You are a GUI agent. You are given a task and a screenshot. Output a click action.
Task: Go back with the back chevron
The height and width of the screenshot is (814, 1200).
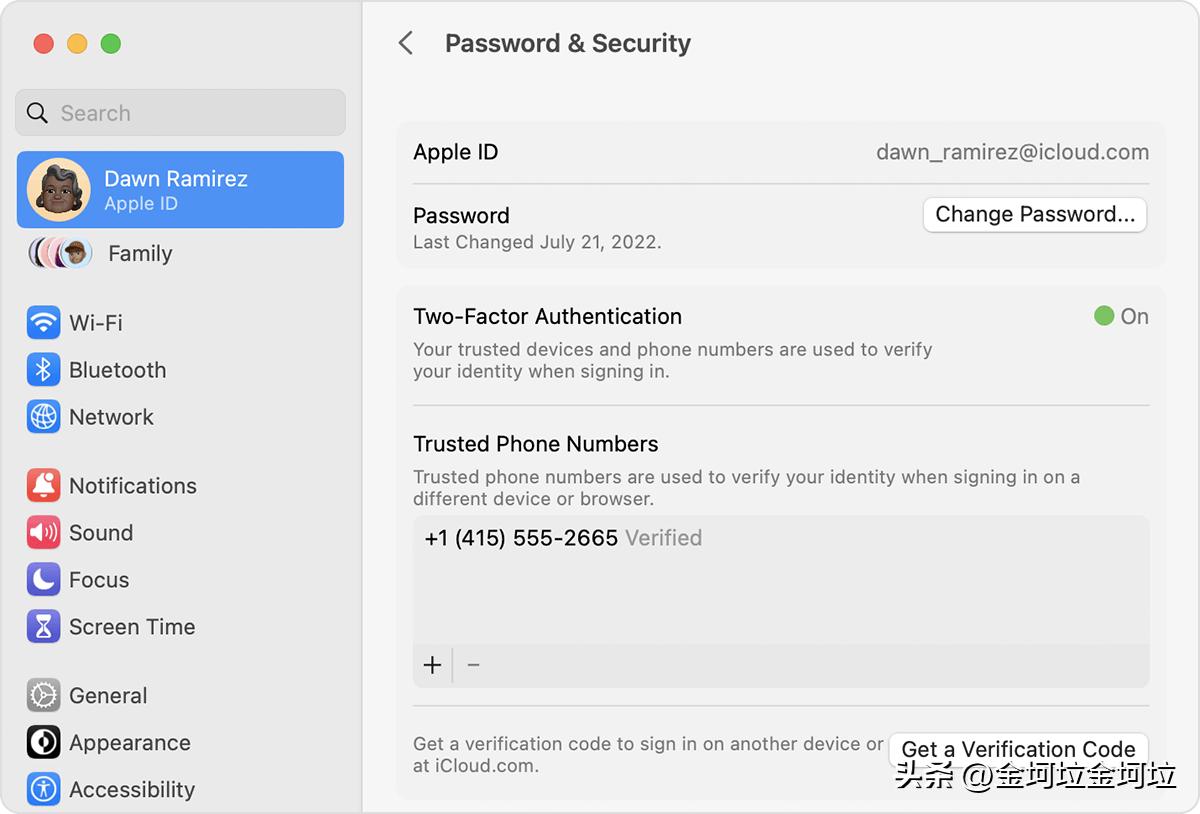(x=406, y=43)
